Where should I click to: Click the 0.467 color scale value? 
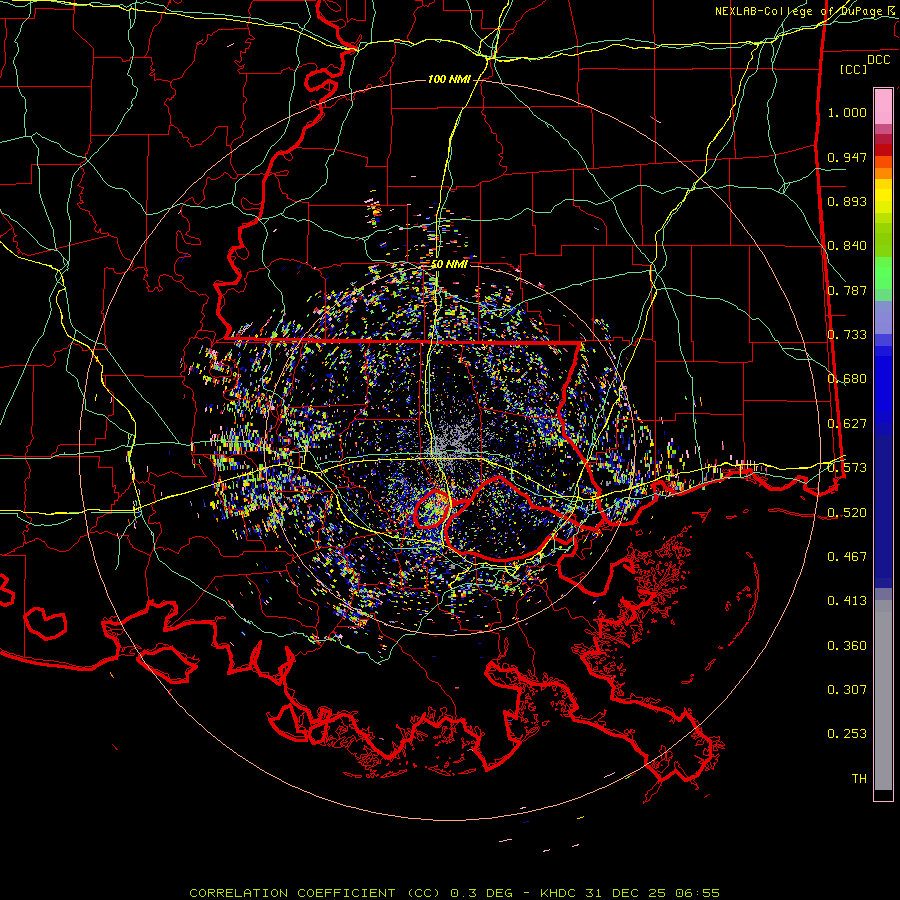click(847, 557)
